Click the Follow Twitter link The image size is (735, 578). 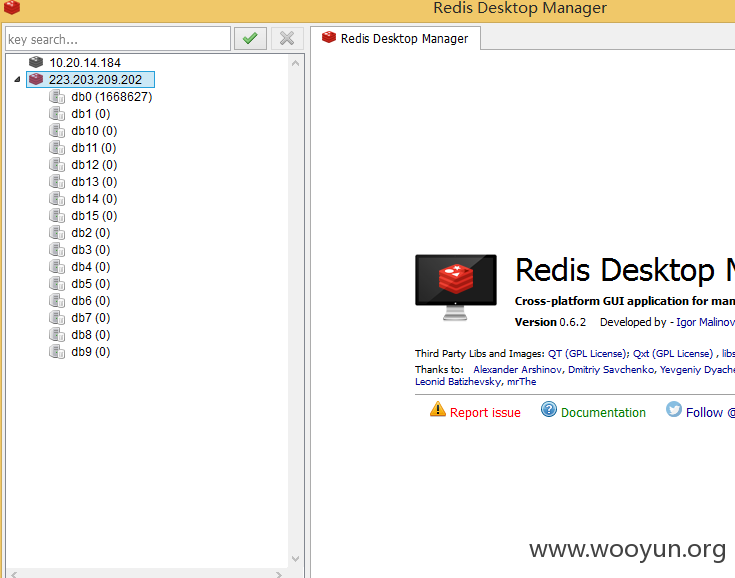pos(710,413)
